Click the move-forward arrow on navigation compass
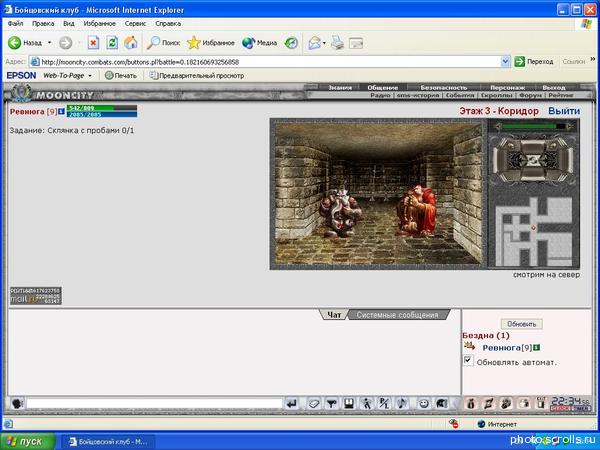The width and height of the screenshot is (600, 450). (533, 146)
